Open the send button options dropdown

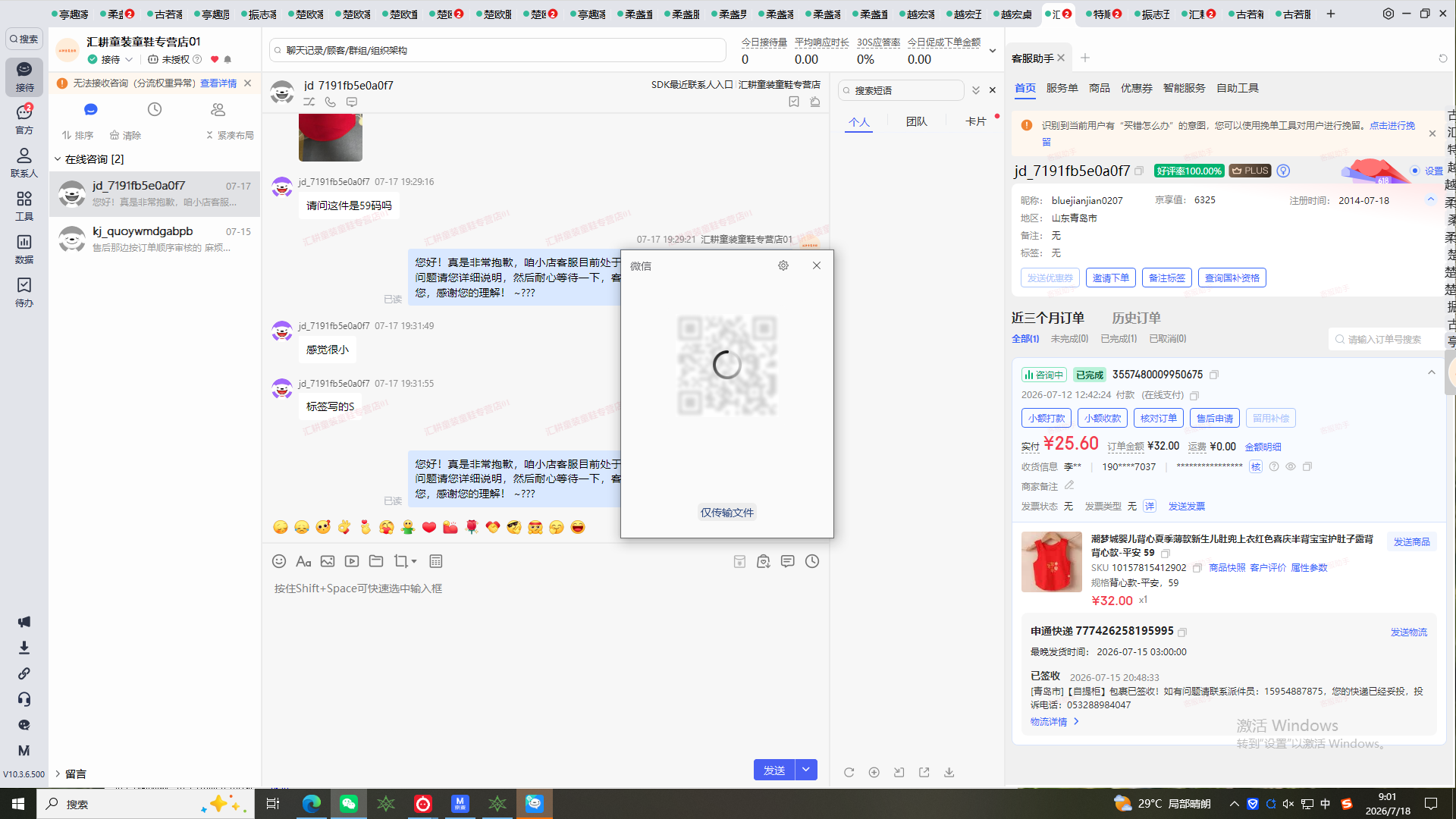(806, 770)
